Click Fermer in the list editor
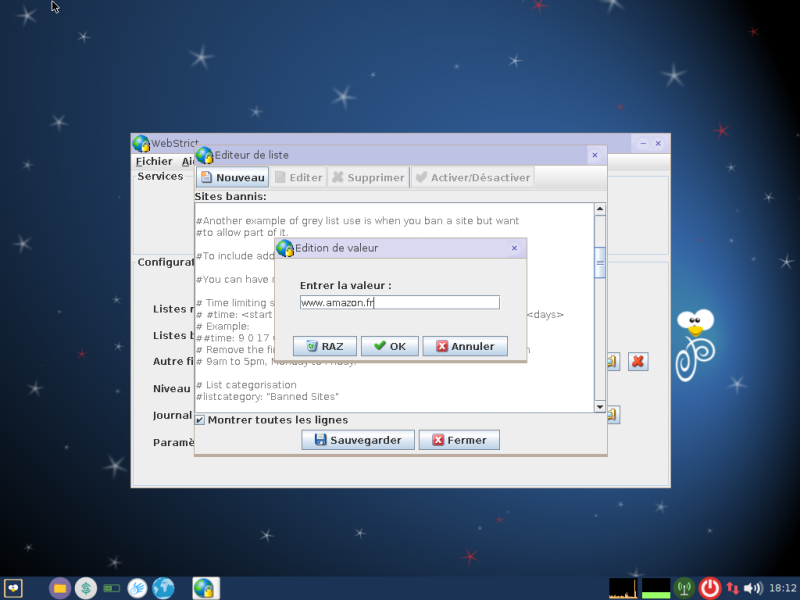 click(459, 440)
